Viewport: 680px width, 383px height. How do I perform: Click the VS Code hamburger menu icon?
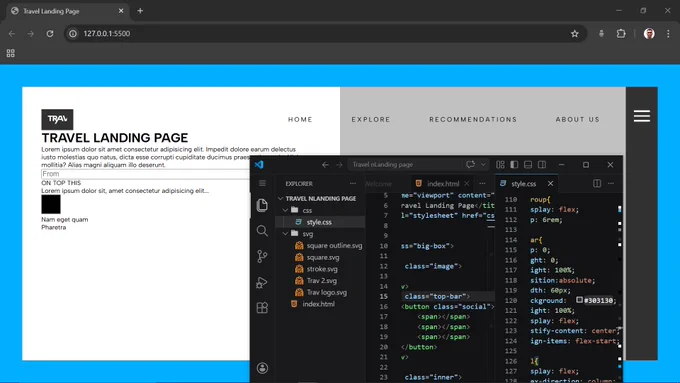pyautogui.click(x=262, y=183)
